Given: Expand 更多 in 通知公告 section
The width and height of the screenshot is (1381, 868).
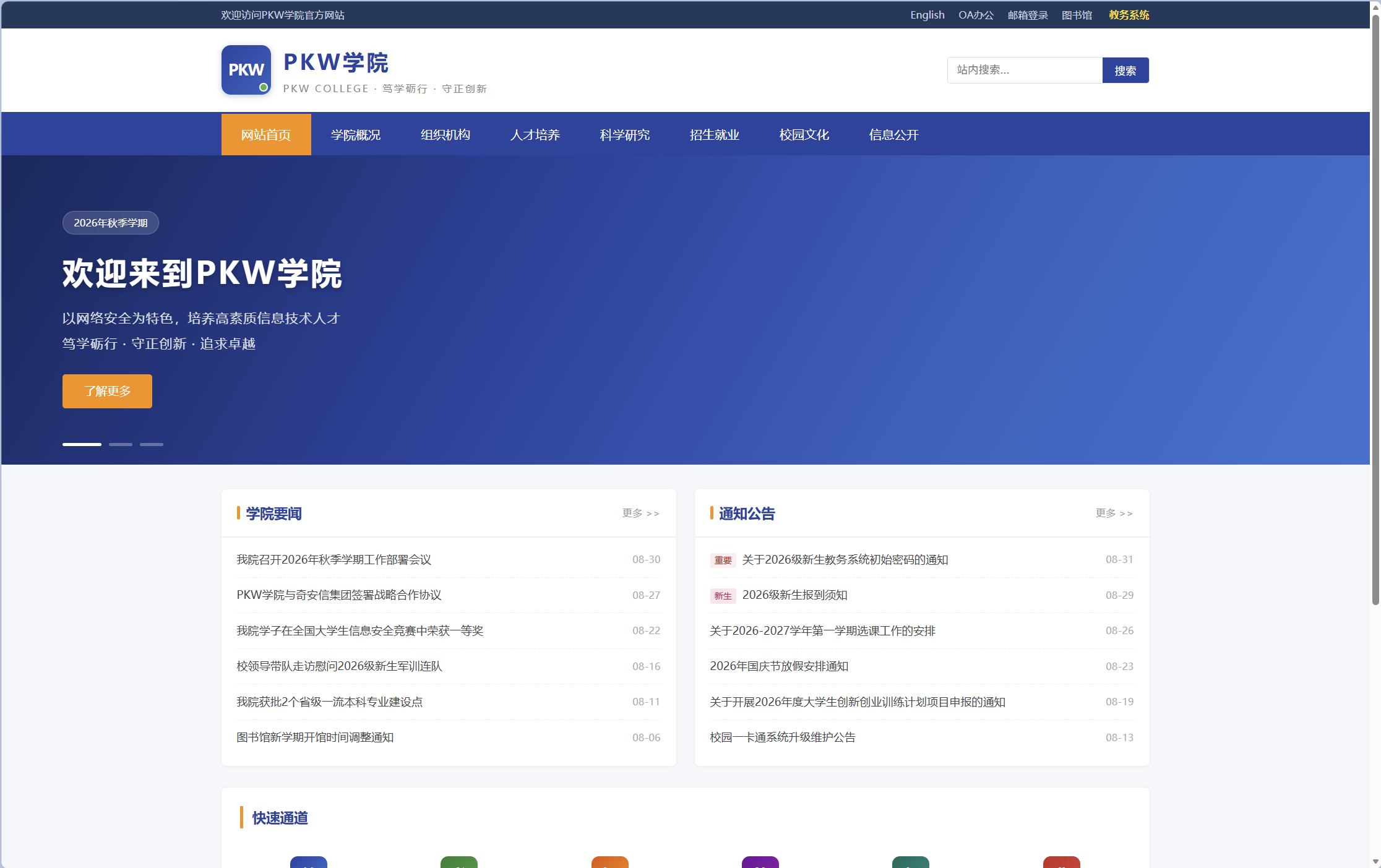Looking at the screenshot, I should point(1114,513).
